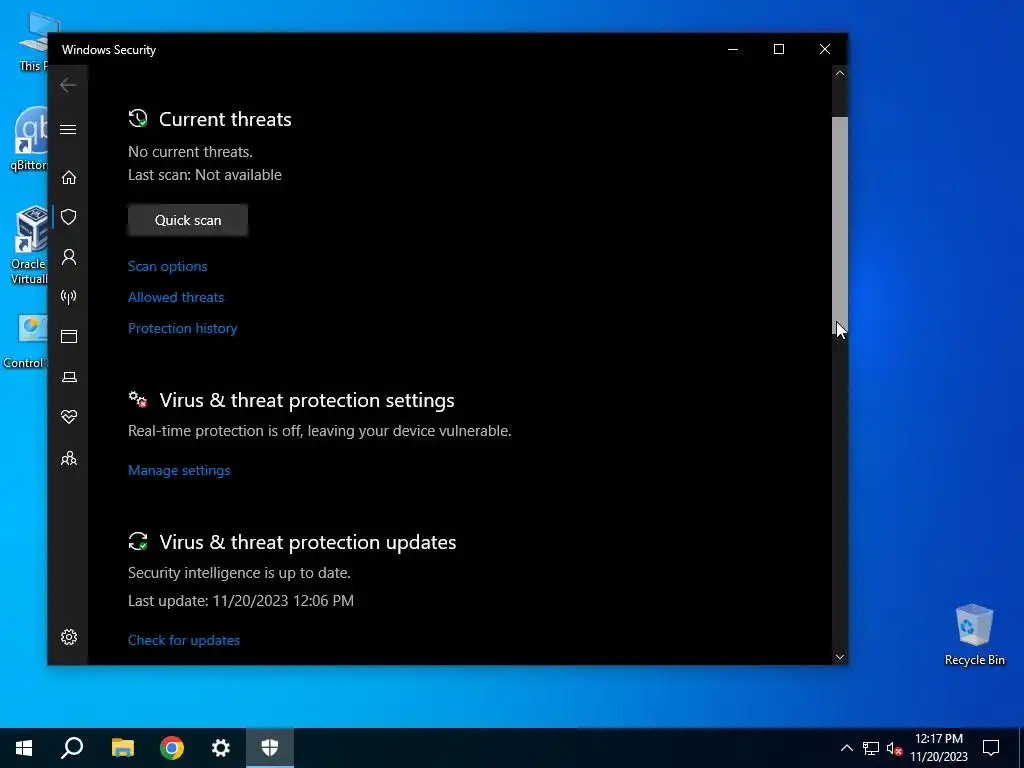The width and height of the screenshot is (1024, 768).
Task: Maximize the Windows Security window
Action: point(778,50)
